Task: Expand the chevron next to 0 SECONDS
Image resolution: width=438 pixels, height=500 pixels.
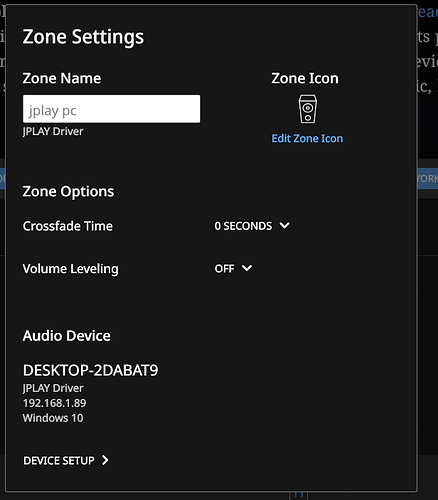Action: (285, 226)
